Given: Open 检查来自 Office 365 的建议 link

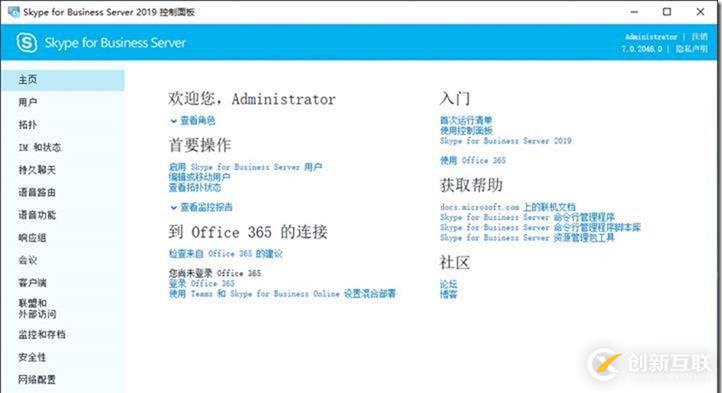Looking at the screenshot, I should tap(226, 253).
